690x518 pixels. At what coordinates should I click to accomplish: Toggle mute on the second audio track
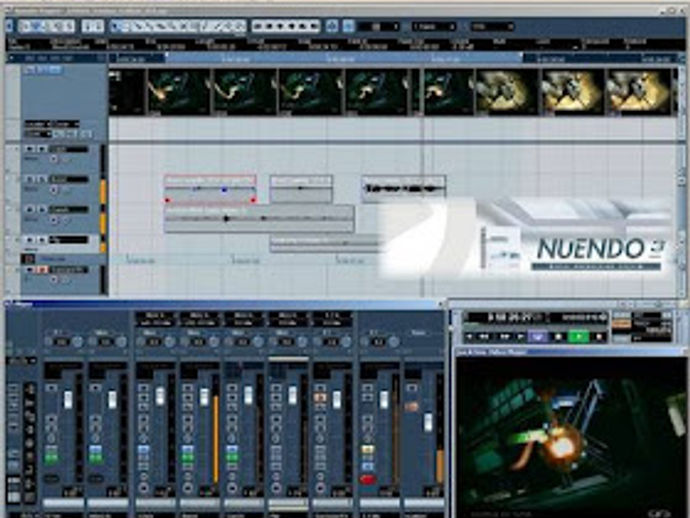(x=30, y=179)
